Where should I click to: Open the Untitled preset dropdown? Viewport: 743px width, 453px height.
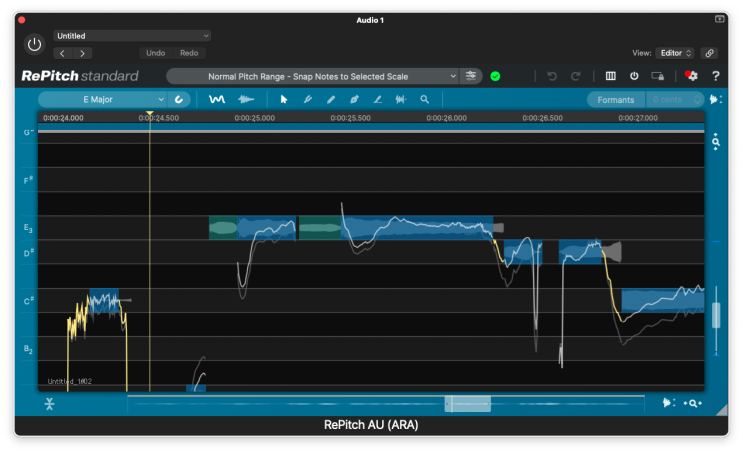[132, 36]
